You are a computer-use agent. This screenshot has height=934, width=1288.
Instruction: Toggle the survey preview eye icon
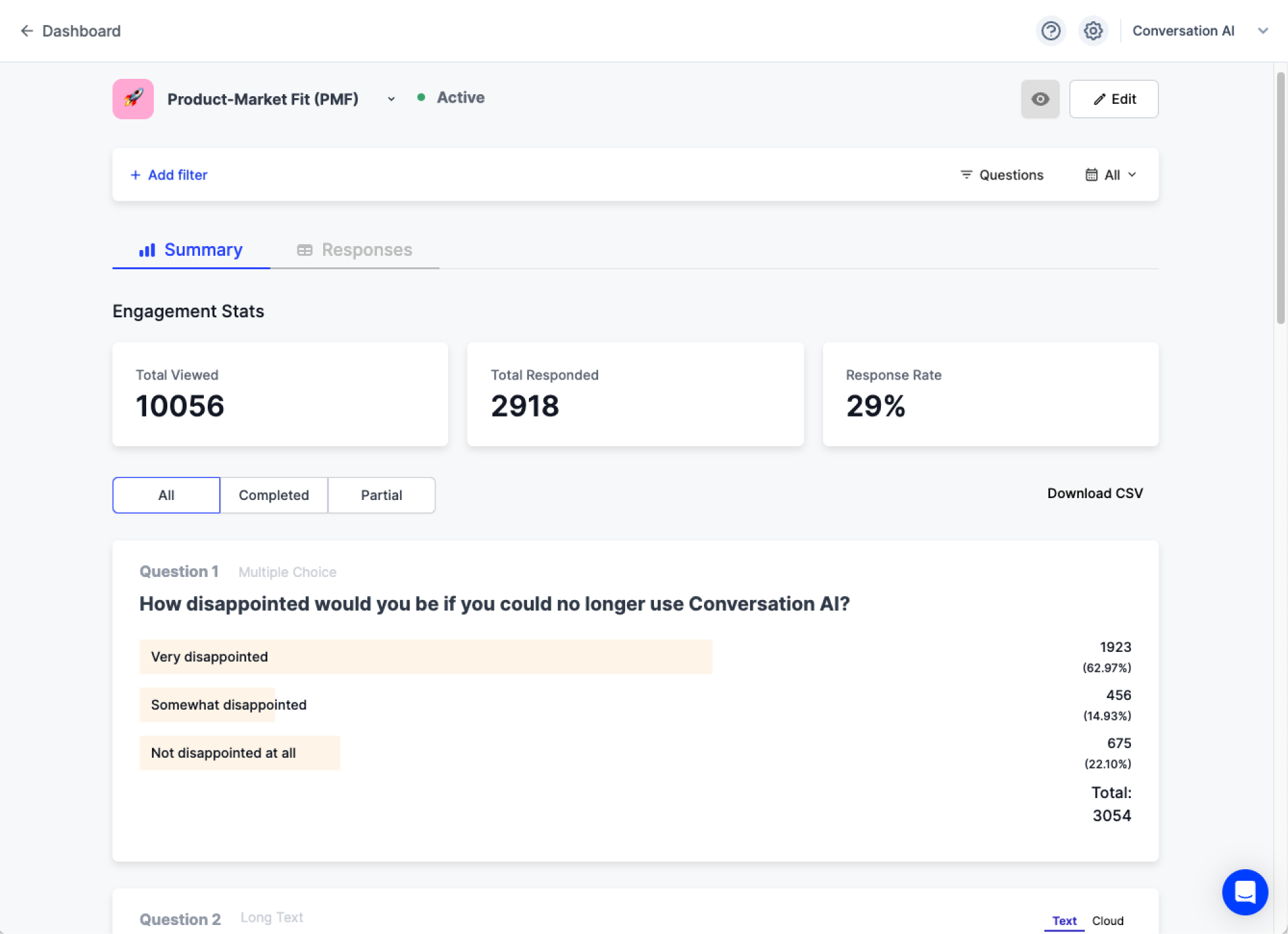[1041, 99]
